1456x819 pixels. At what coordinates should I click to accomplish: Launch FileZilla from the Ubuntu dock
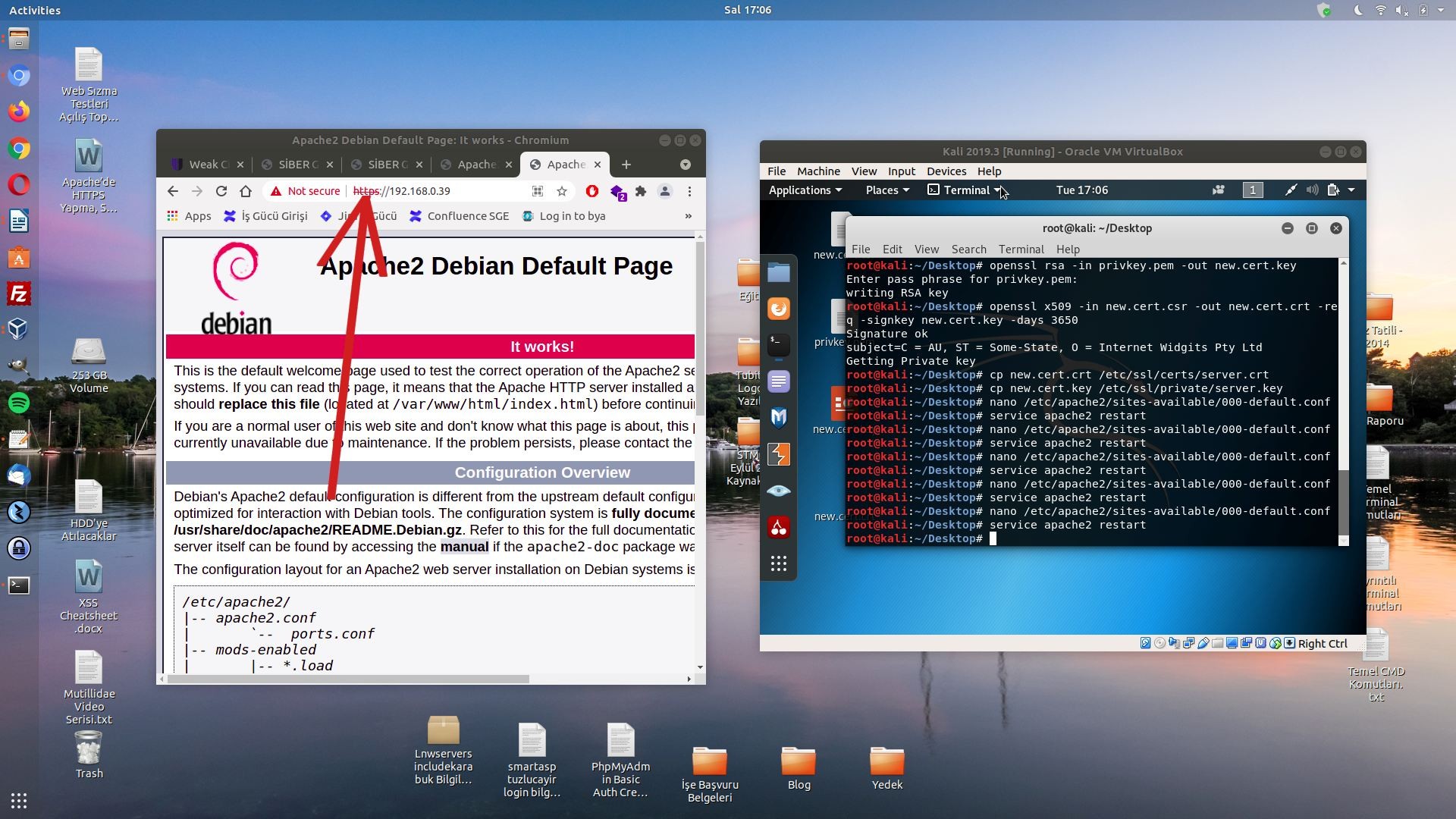19,293
